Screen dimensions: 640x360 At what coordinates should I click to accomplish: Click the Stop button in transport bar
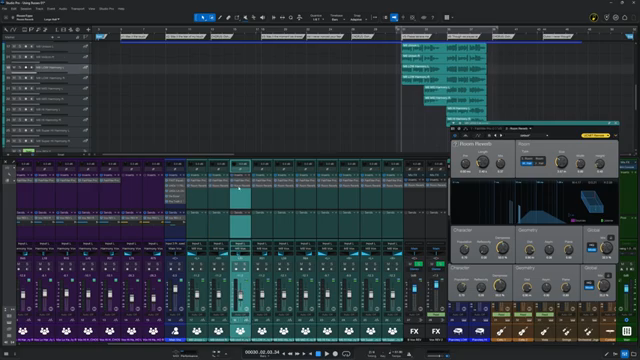coord(318,353)
